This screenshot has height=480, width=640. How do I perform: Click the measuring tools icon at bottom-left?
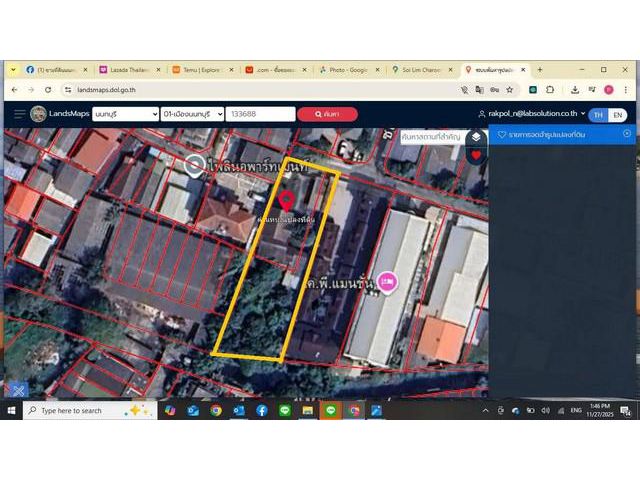click(x=16, y=390)
